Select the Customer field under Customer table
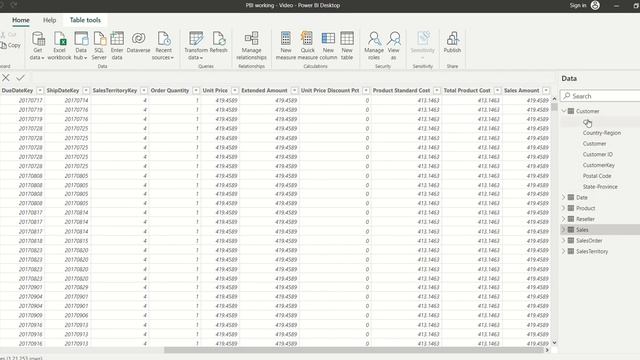Image resolution: width=640 pixels, height=360 pixels. (594, 144)
